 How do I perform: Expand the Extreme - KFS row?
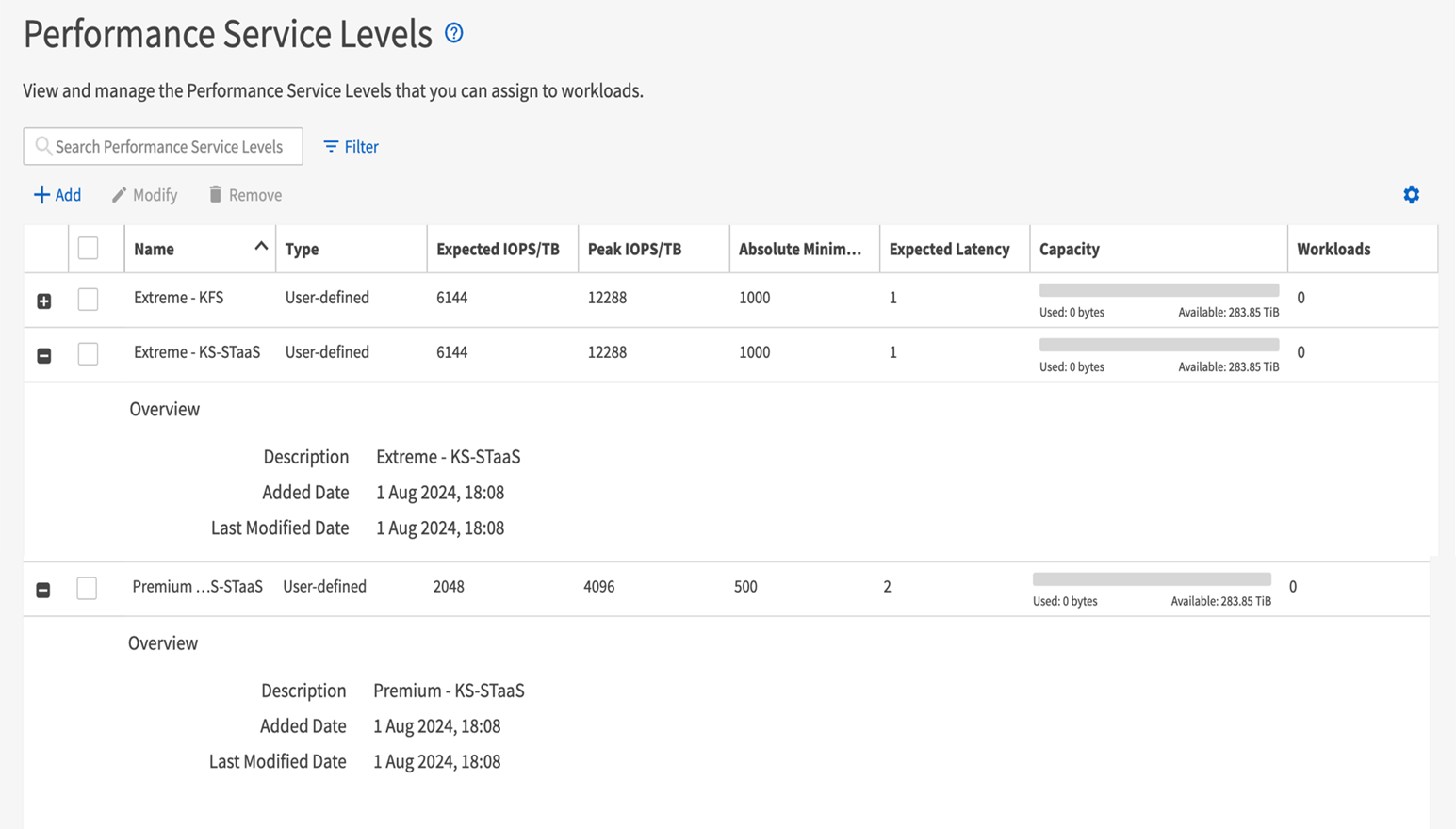pos(44,301)
